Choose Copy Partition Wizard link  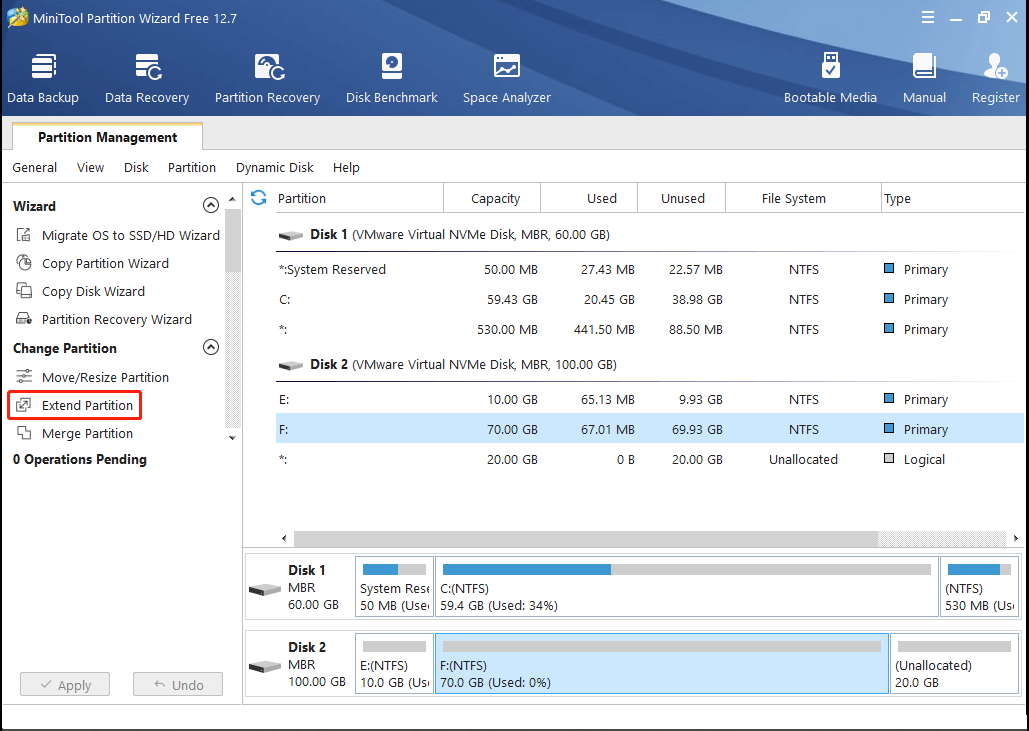click(x=105, y=263)
